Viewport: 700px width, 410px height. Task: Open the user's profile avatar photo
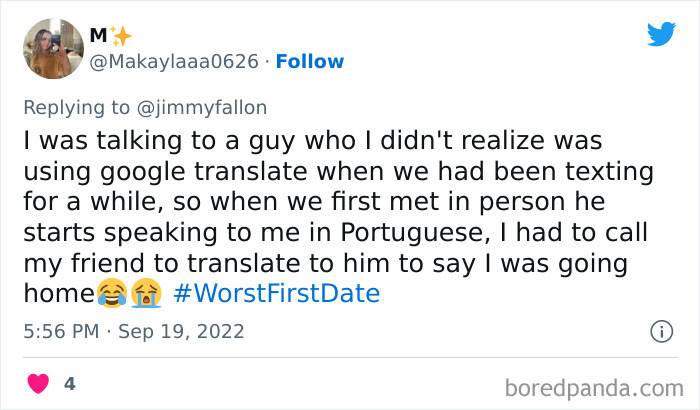(53, 48)
